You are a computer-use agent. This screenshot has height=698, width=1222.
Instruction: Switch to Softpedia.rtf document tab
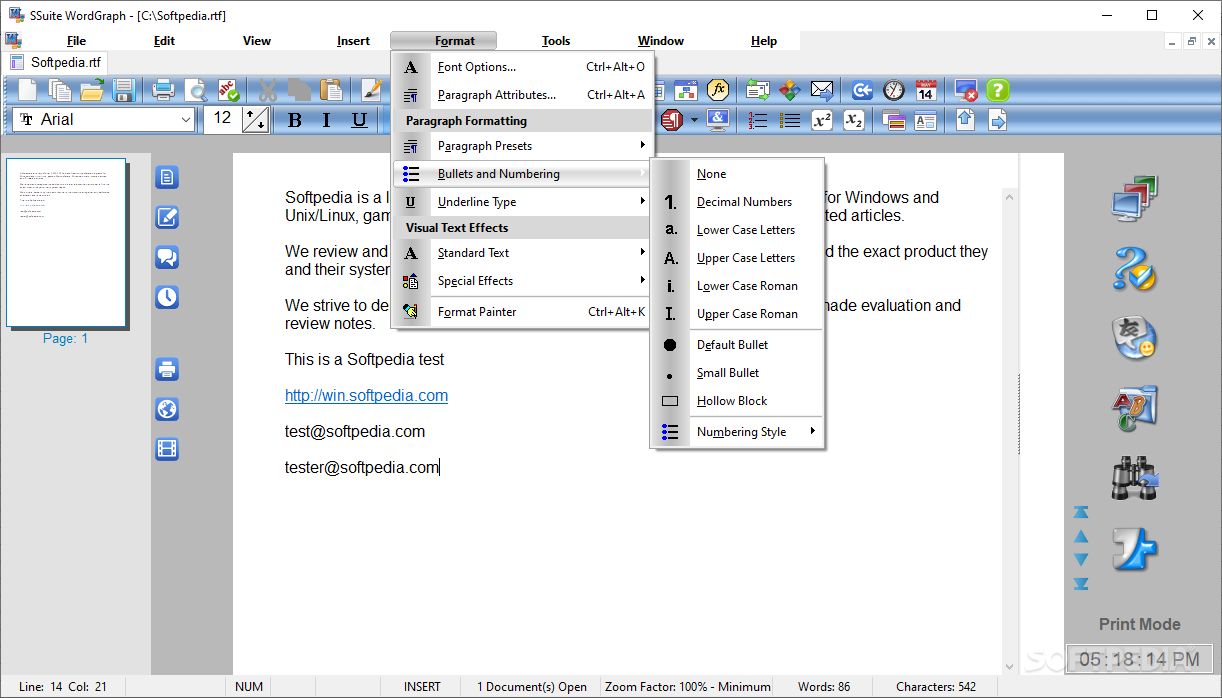pos(56,62)
